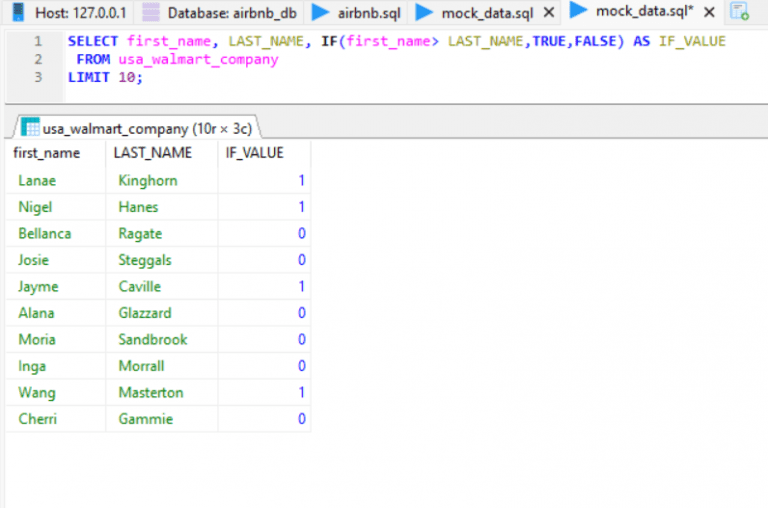Select the cell 'Moria'
The width and height of the screenshot is (768, 508).
point(55,339)
